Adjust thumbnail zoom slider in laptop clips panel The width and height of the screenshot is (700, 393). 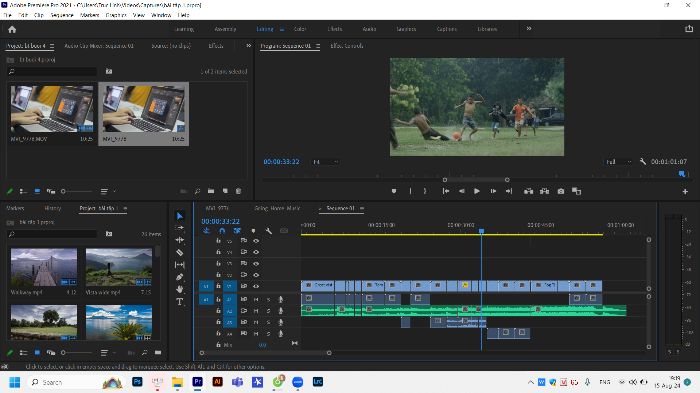[77, 191]
